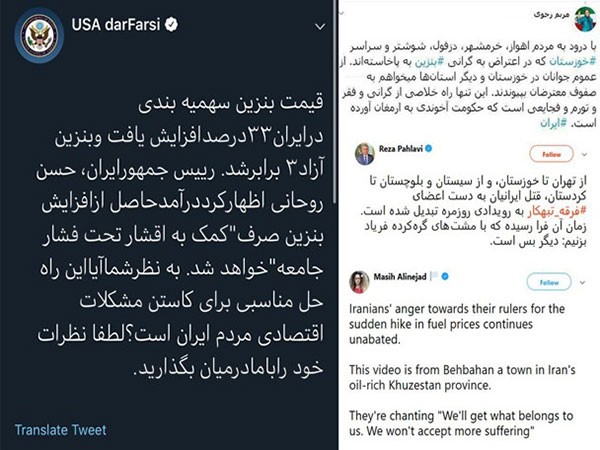The height and width of the screenshot is (450, 600).
Task: Open the #خوزستان hashtag link
Action: [573, 61]
